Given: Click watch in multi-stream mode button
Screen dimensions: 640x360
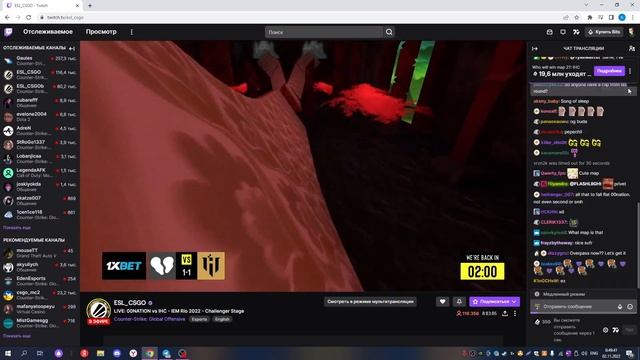Looking at the screenshot, I should 370,302.
